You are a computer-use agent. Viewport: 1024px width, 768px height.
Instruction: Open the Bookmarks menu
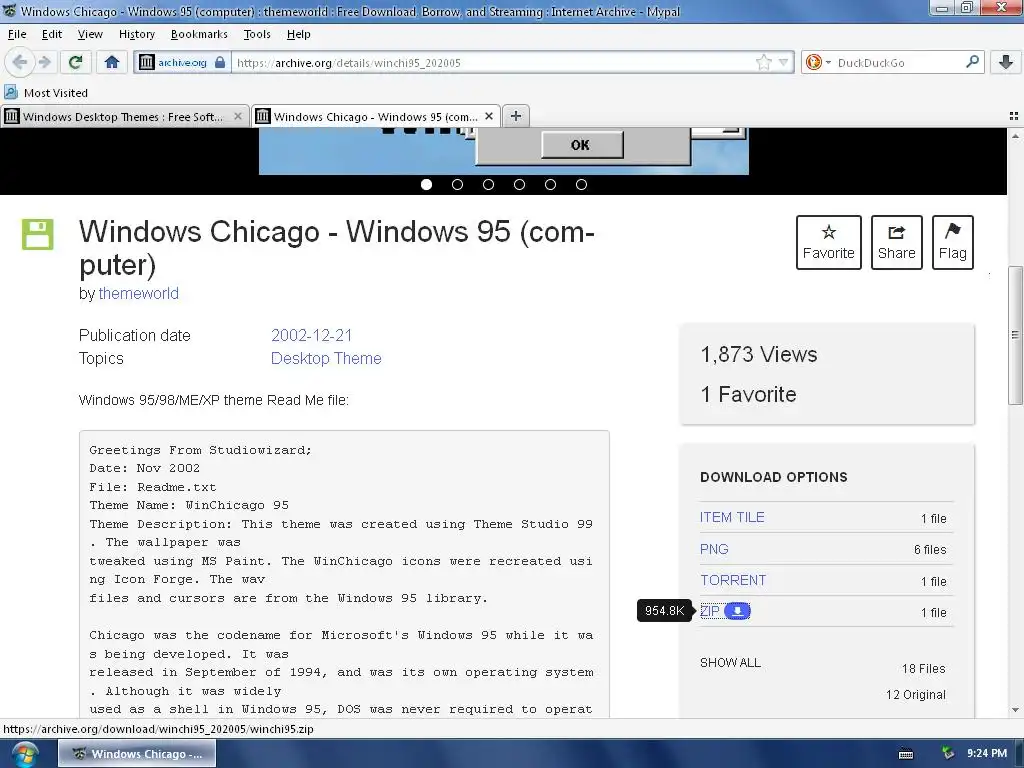coord(199,34)
